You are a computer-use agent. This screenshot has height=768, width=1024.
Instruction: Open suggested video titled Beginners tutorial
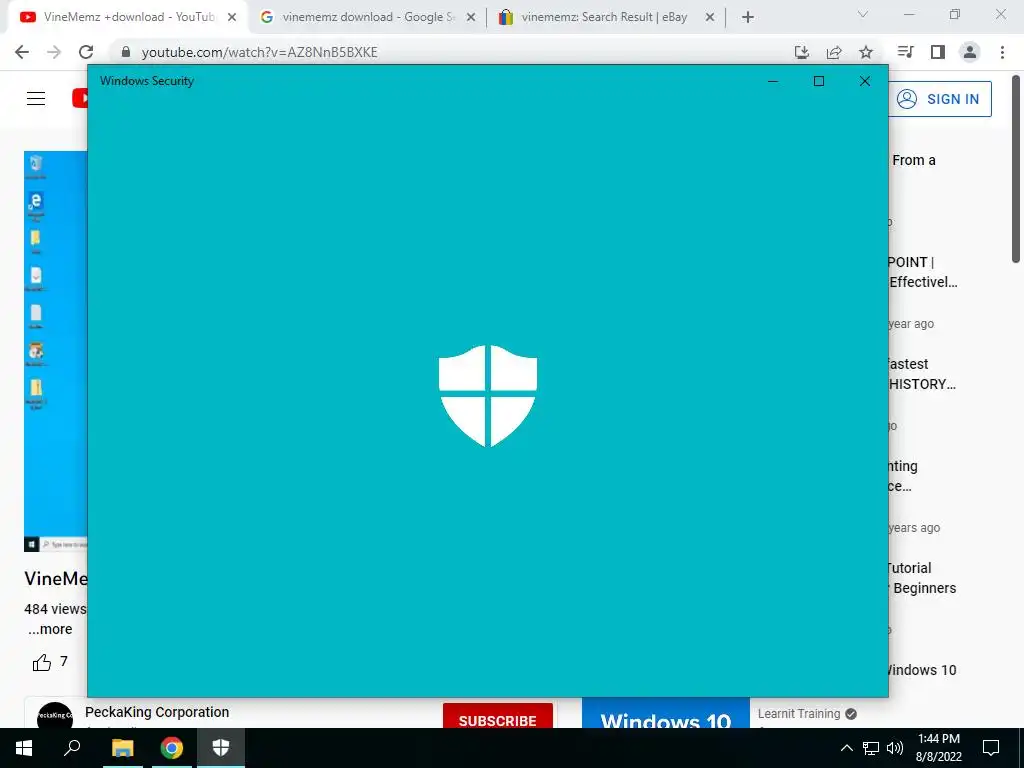click(922, 578)
